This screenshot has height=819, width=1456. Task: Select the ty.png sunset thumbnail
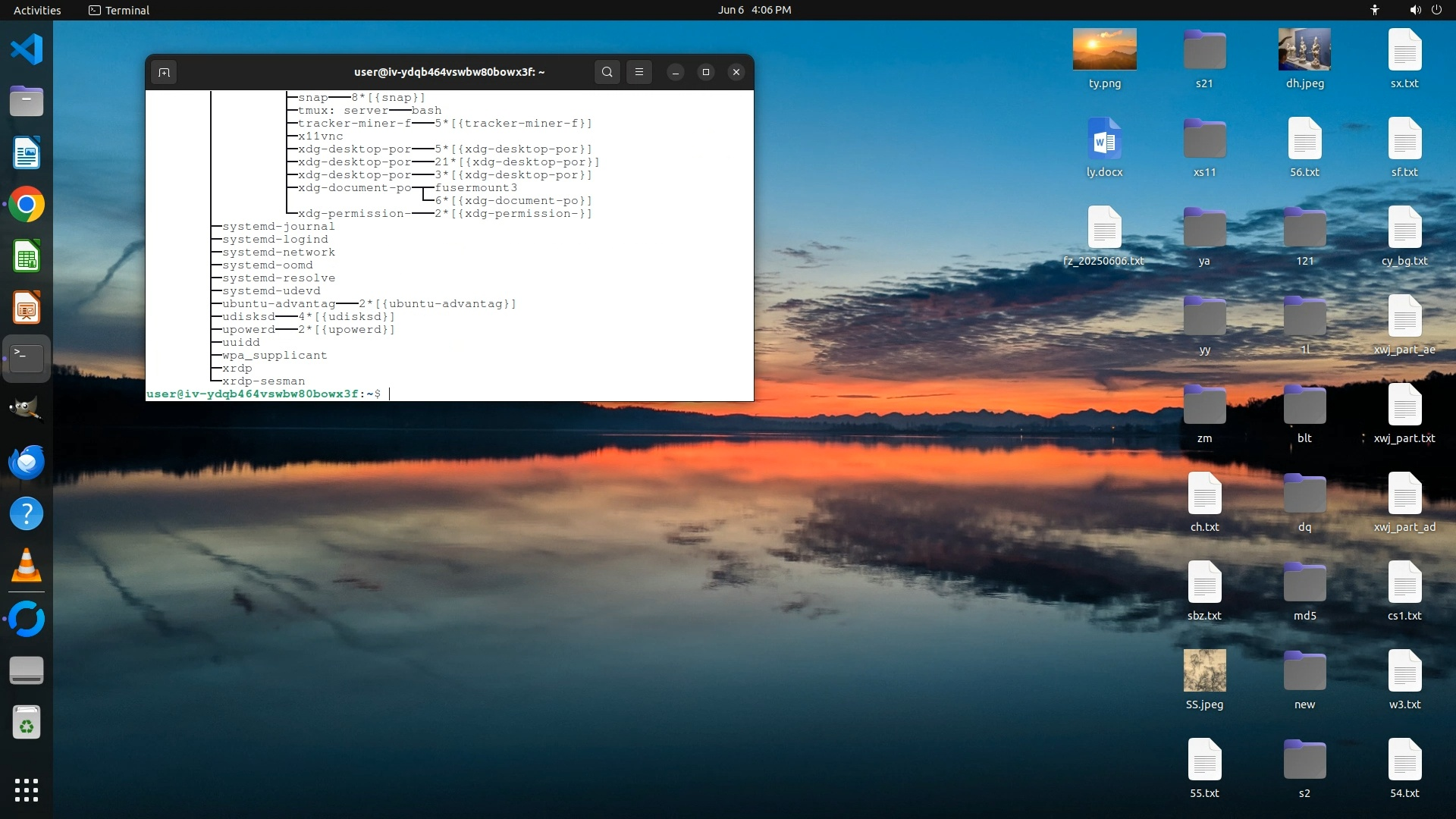[1104, 49]
